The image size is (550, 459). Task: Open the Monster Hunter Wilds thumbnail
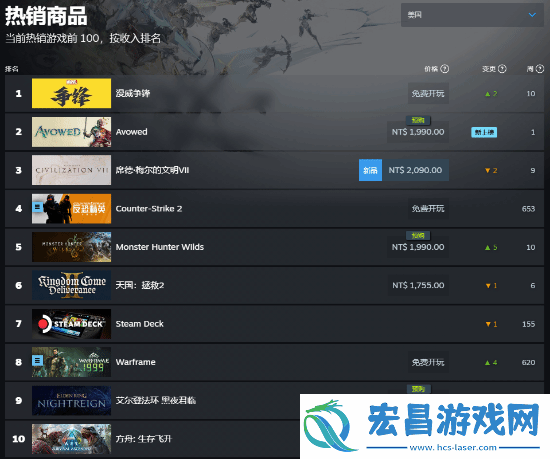72,247
